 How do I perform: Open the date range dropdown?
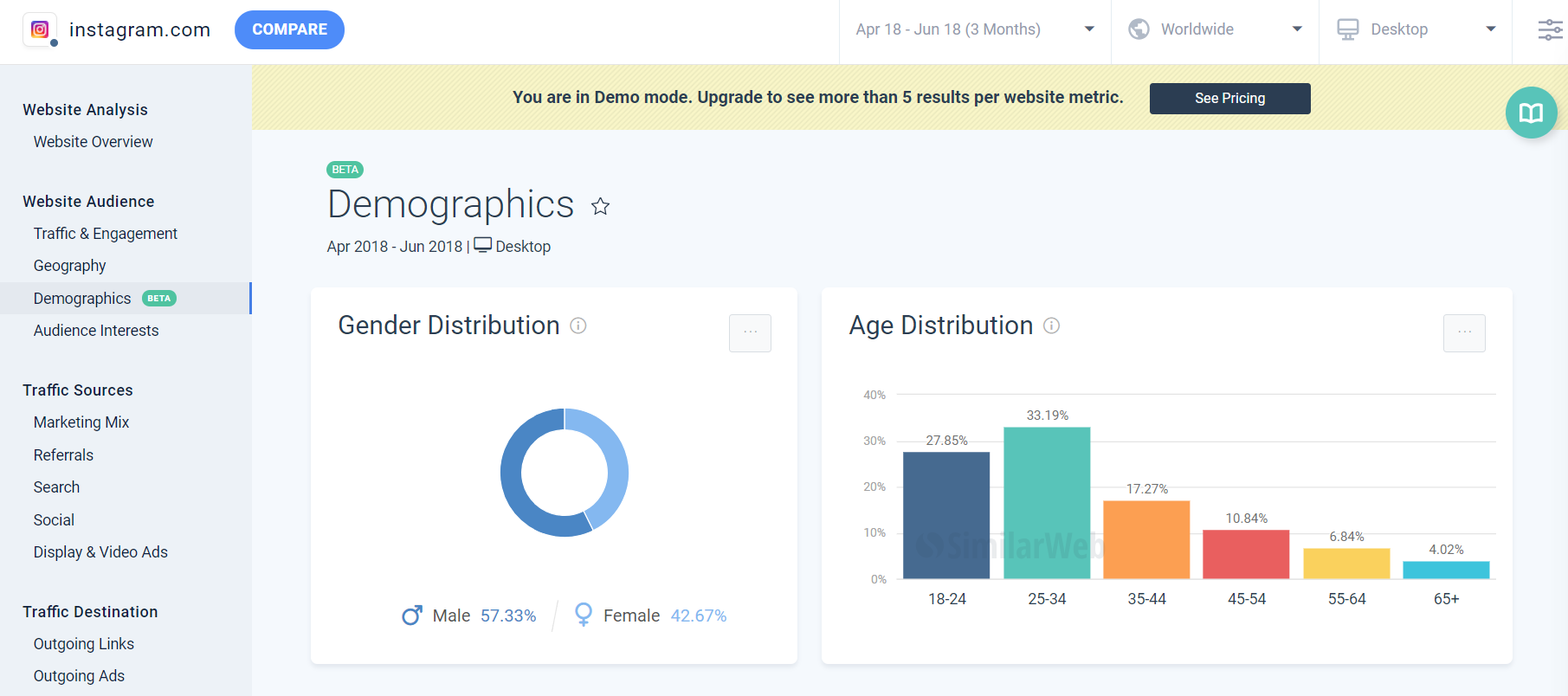coord(975,29)
